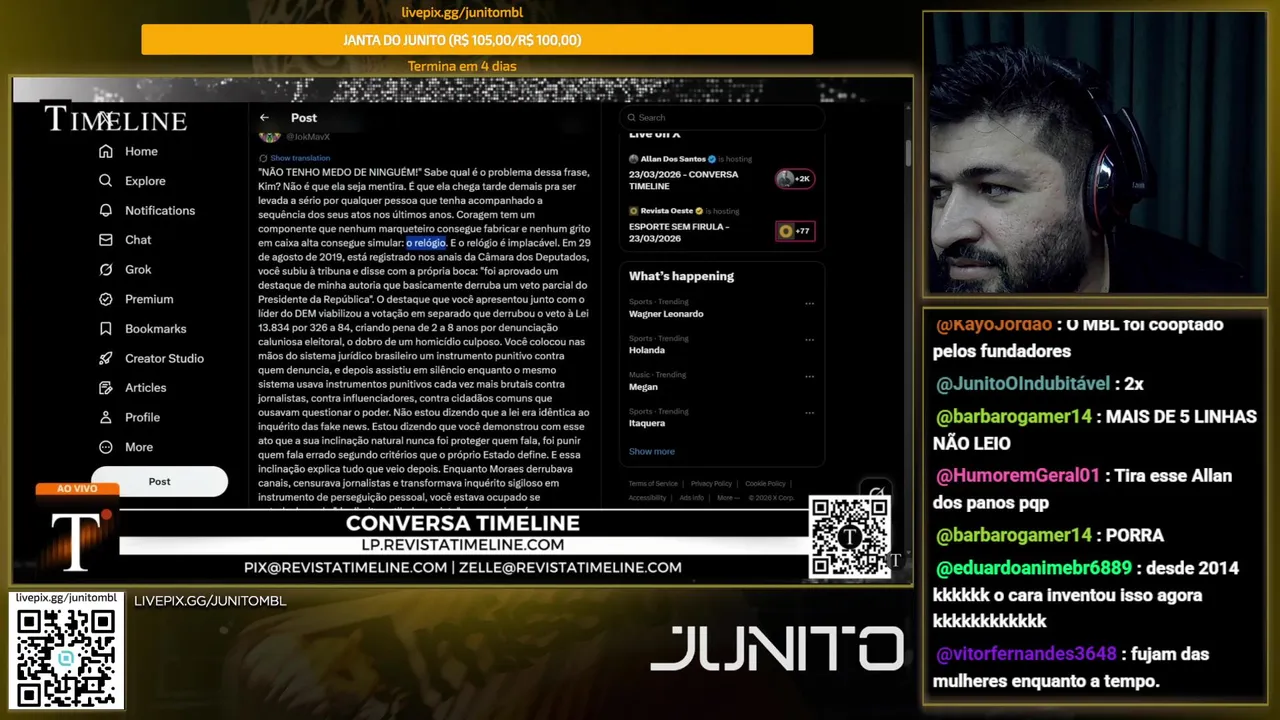Open Cookie Policy link
Screen dimensions: 1280x720
[765, 484]
